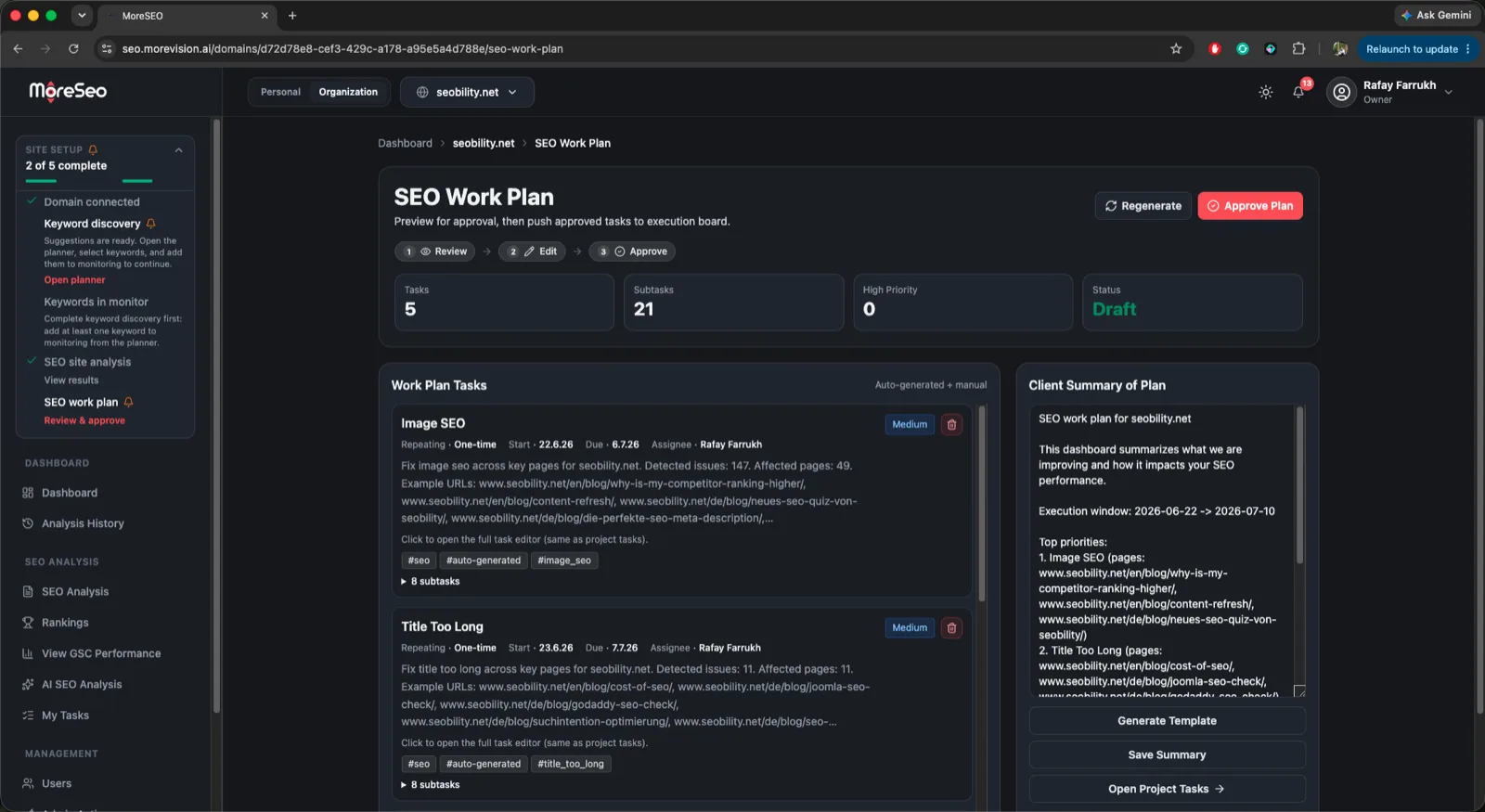Click the MoreSeo logo
Screen dimensions: 1485x812
[68, 91]
